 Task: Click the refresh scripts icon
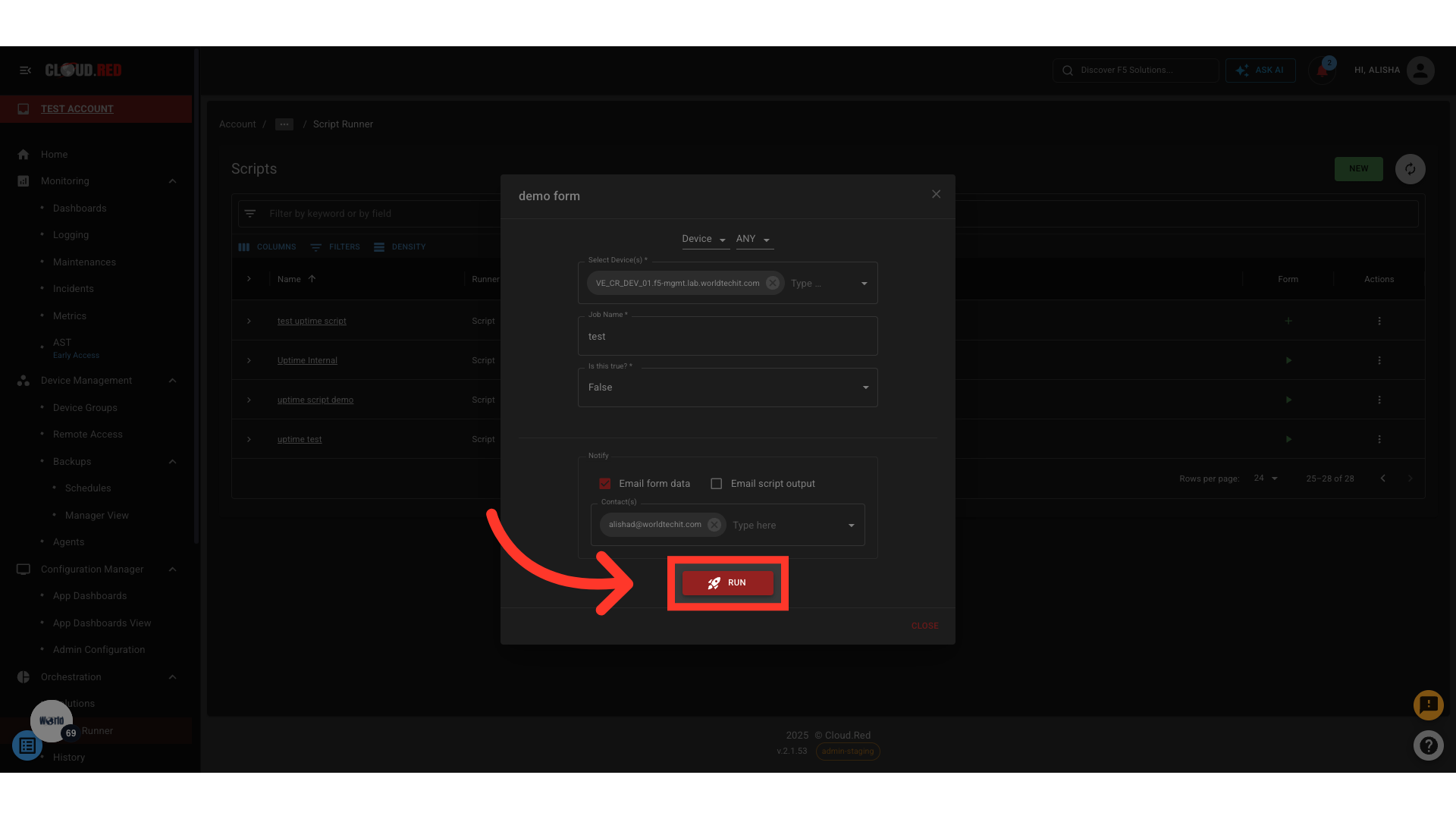click(x=1410, y=169)
